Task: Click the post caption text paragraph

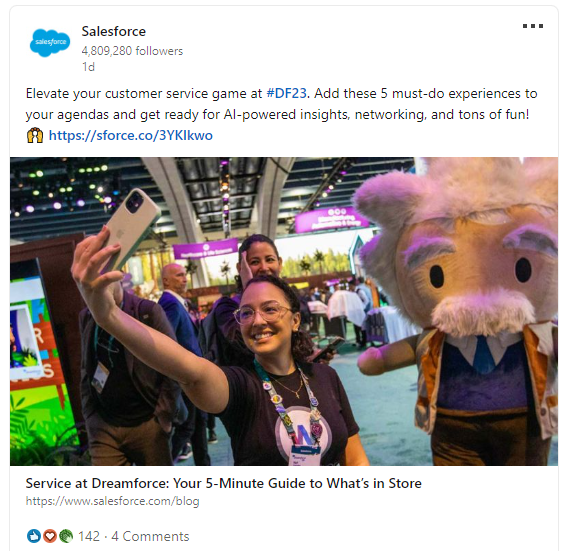Action: [281, 114]
